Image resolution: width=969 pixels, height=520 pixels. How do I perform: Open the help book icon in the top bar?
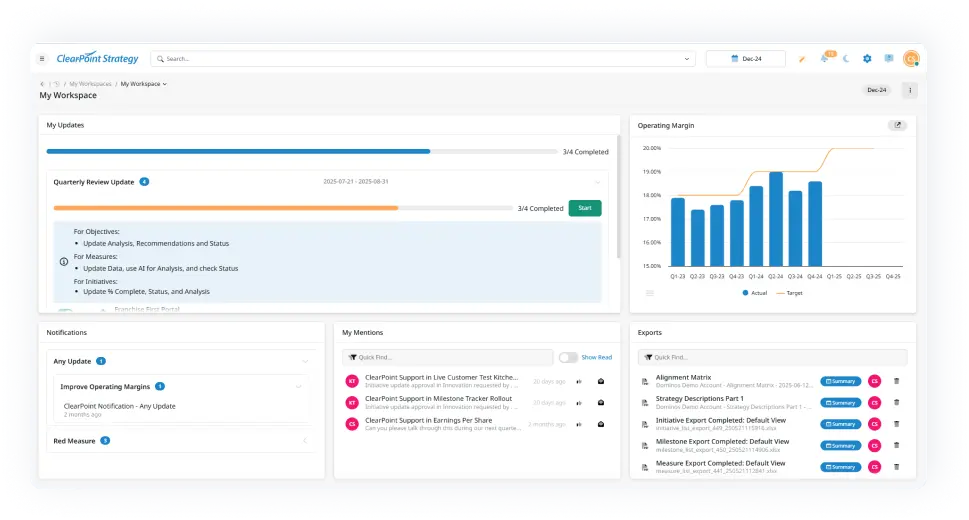point(889,58)
